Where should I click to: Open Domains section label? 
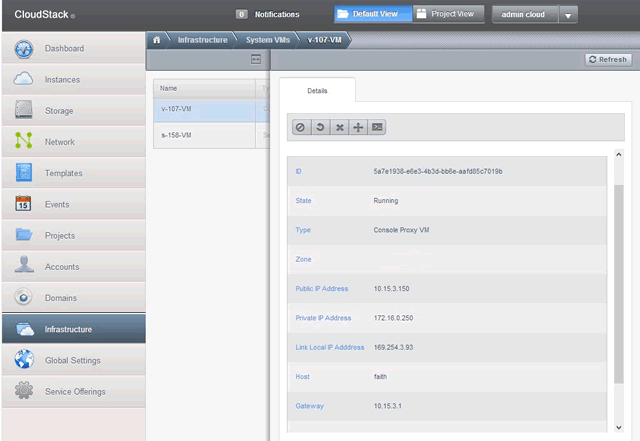[x=61, y=298]
